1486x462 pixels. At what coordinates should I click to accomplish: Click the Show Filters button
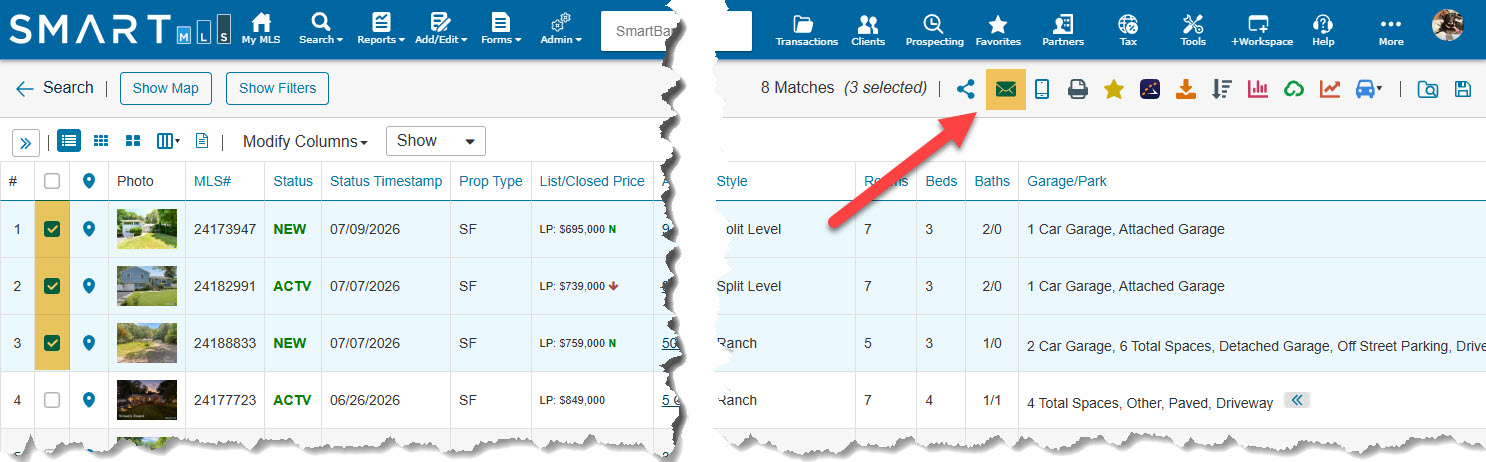[x=277, y=88]
